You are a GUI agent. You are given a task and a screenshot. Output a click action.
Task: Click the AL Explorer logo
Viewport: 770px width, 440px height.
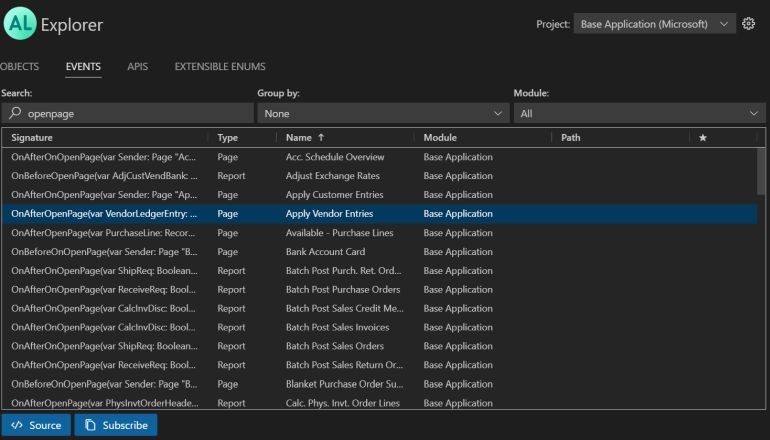point(20,24)
